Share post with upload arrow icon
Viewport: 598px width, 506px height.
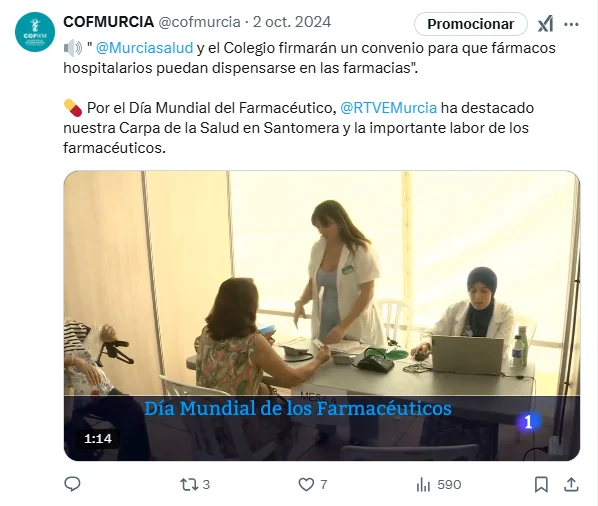571,485
